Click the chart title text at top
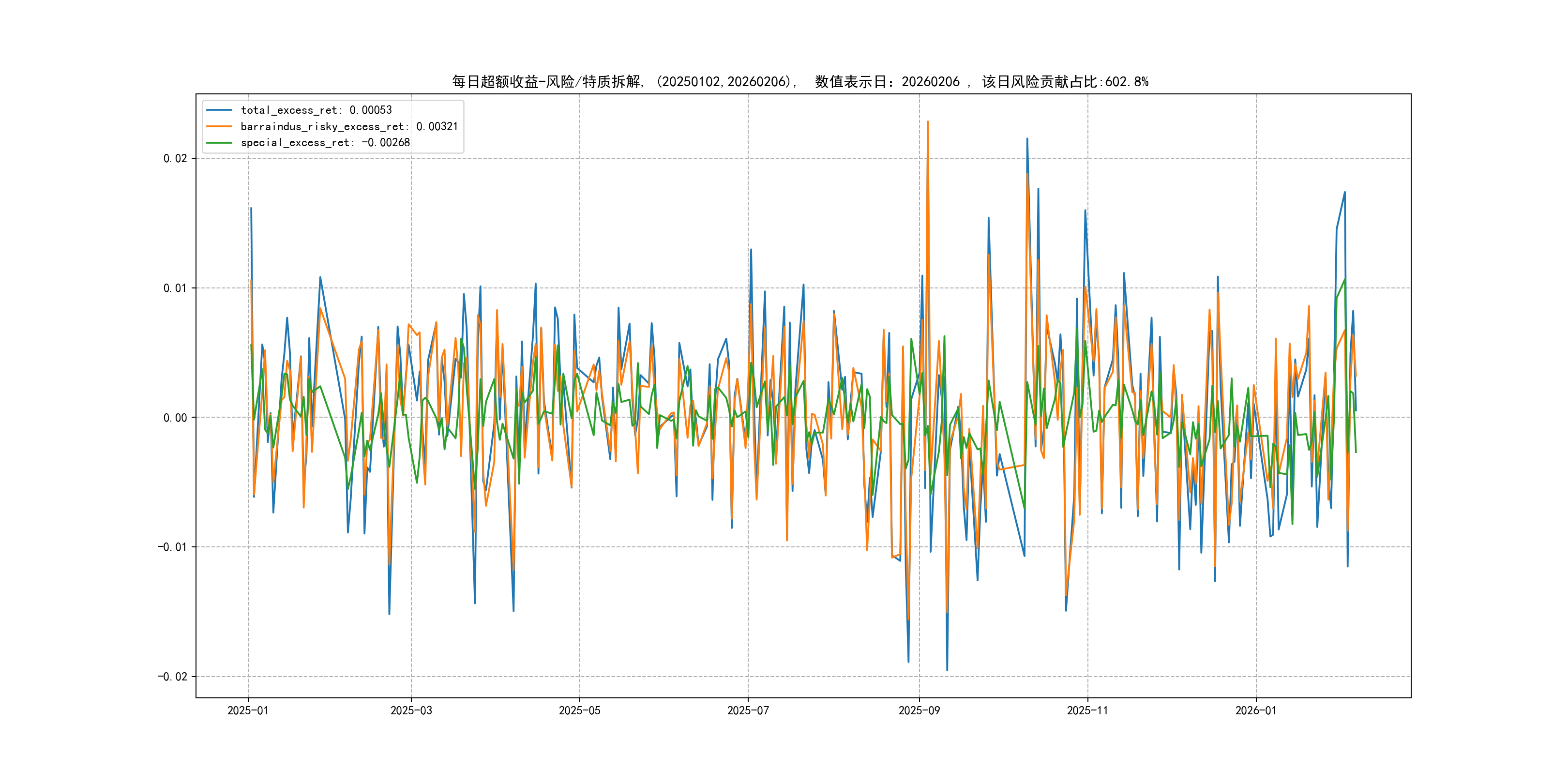Image resolution: width=1568 pixels, height=784 pixels. pos(800,82)
